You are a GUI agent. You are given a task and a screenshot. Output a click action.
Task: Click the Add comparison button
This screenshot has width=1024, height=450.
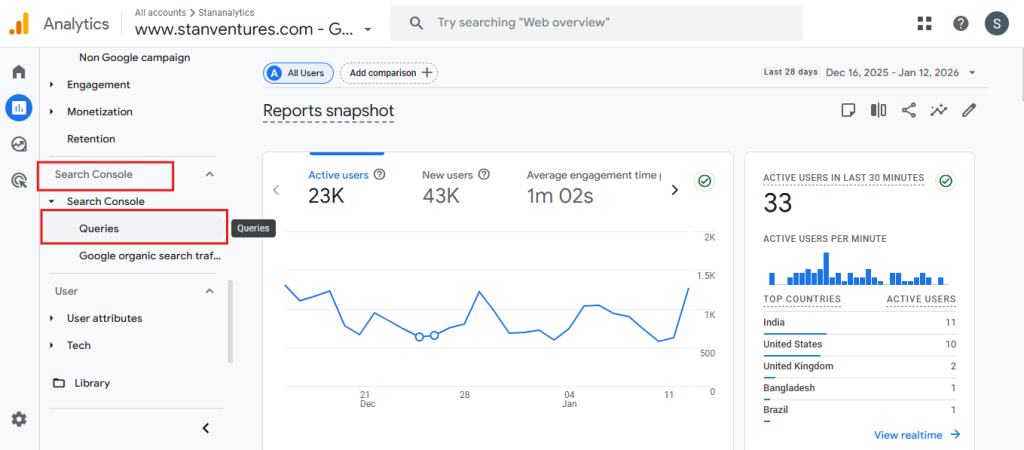(x=389, y=73)
